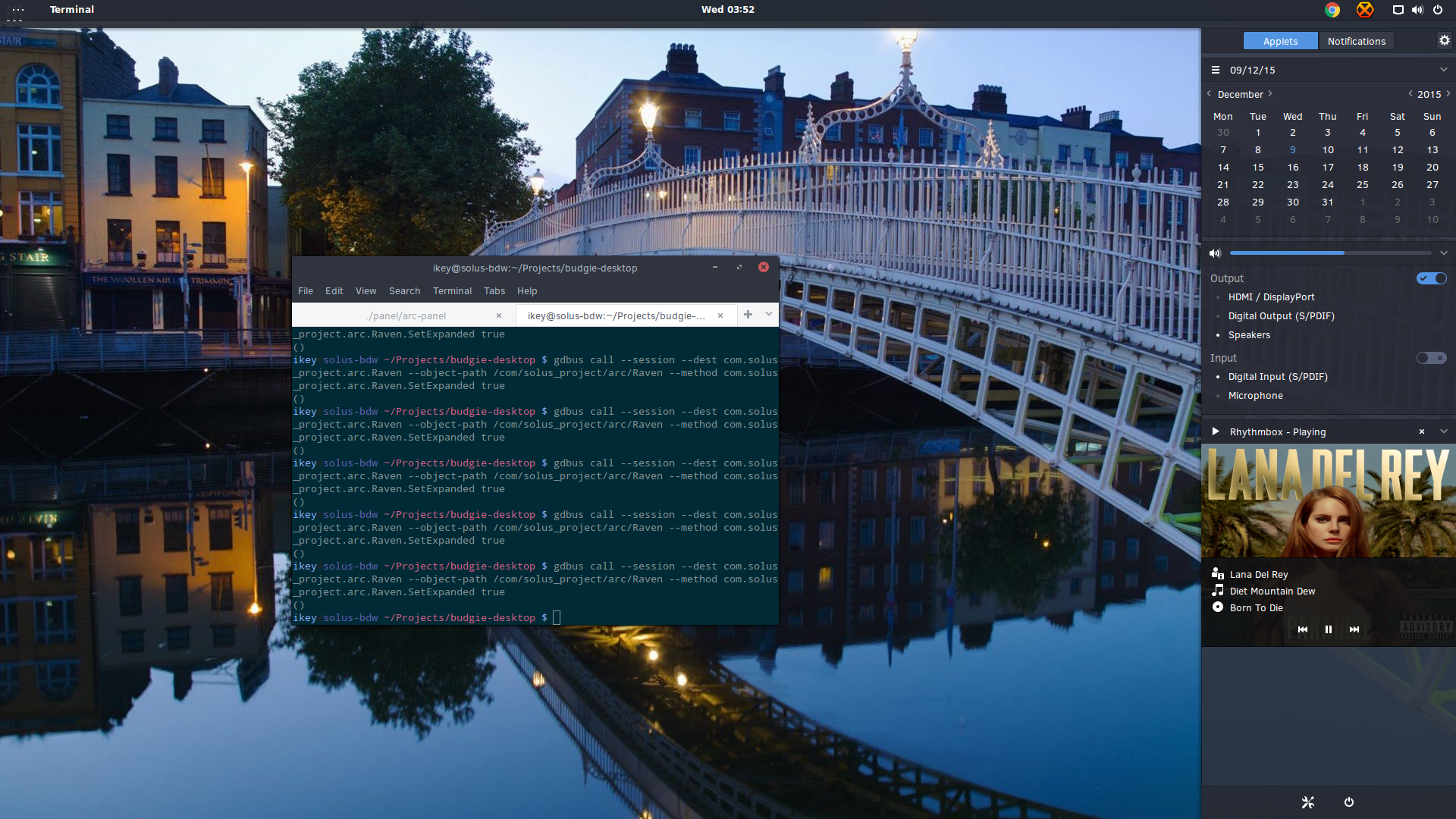This screenshot has width=1456, height=819.
Task: Select Digital Input (S/PDIF)
Action: tap(1278, 377)
